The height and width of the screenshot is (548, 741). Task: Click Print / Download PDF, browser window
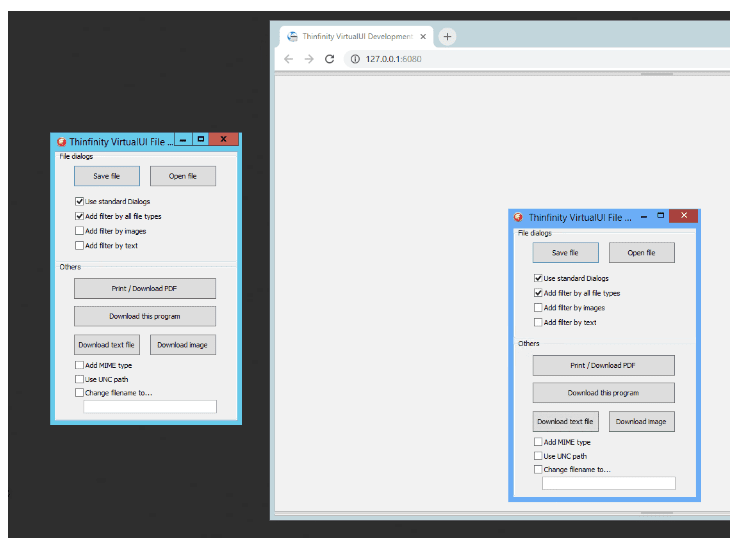[x=603, y=365]
